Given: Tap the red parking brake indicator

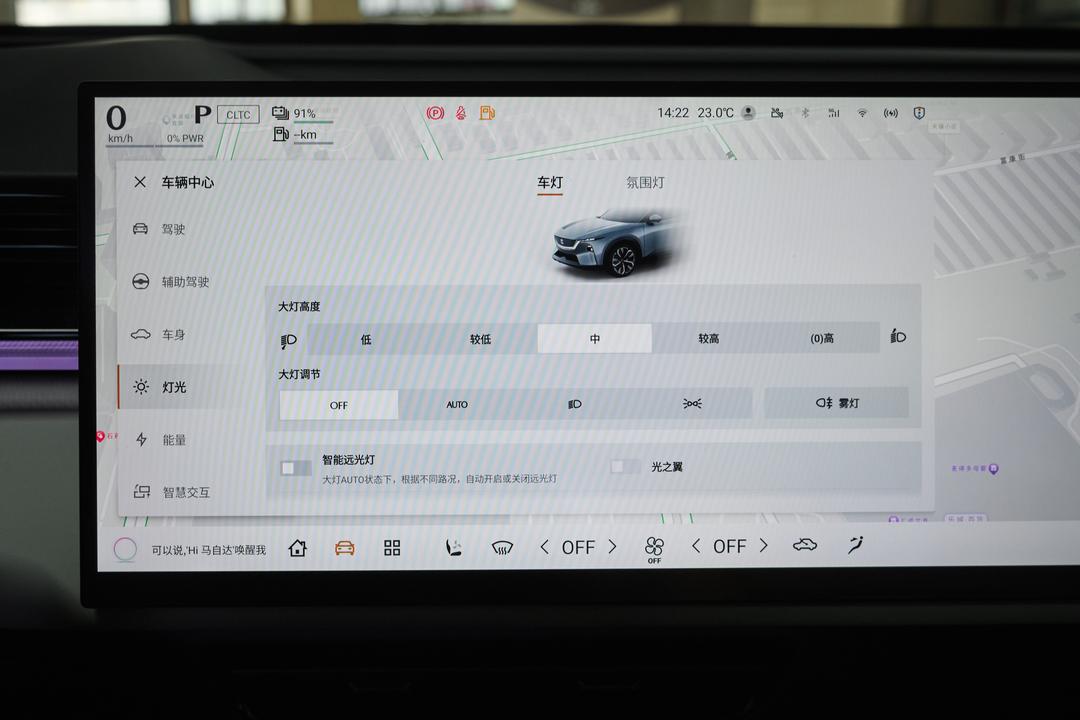Looking at the screenshot, I should 435,113.
